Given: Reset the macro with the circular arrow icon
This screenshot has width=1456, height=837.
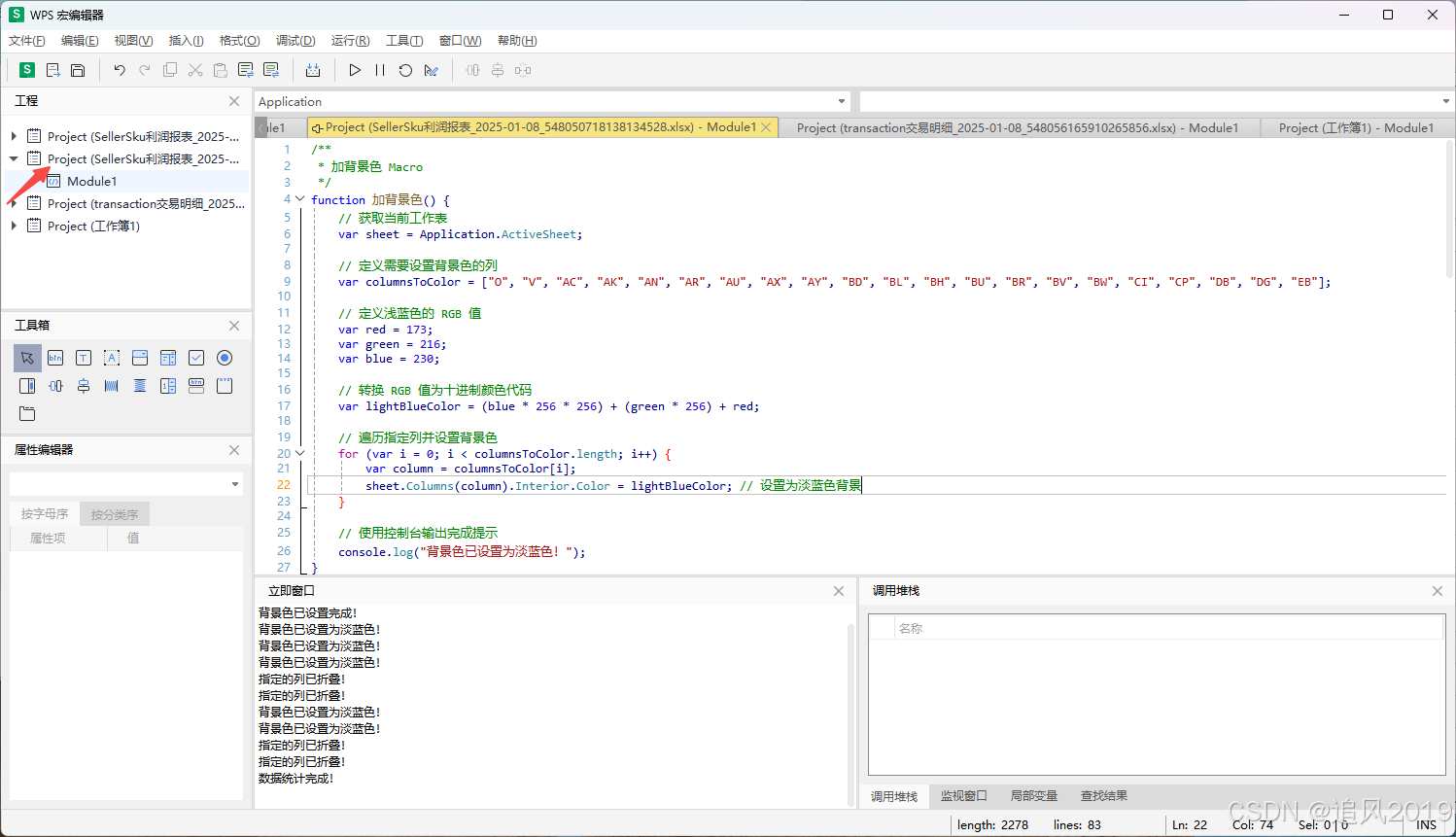Looking at the screenshot, I should pyautogui.click(x=405, y=70).
